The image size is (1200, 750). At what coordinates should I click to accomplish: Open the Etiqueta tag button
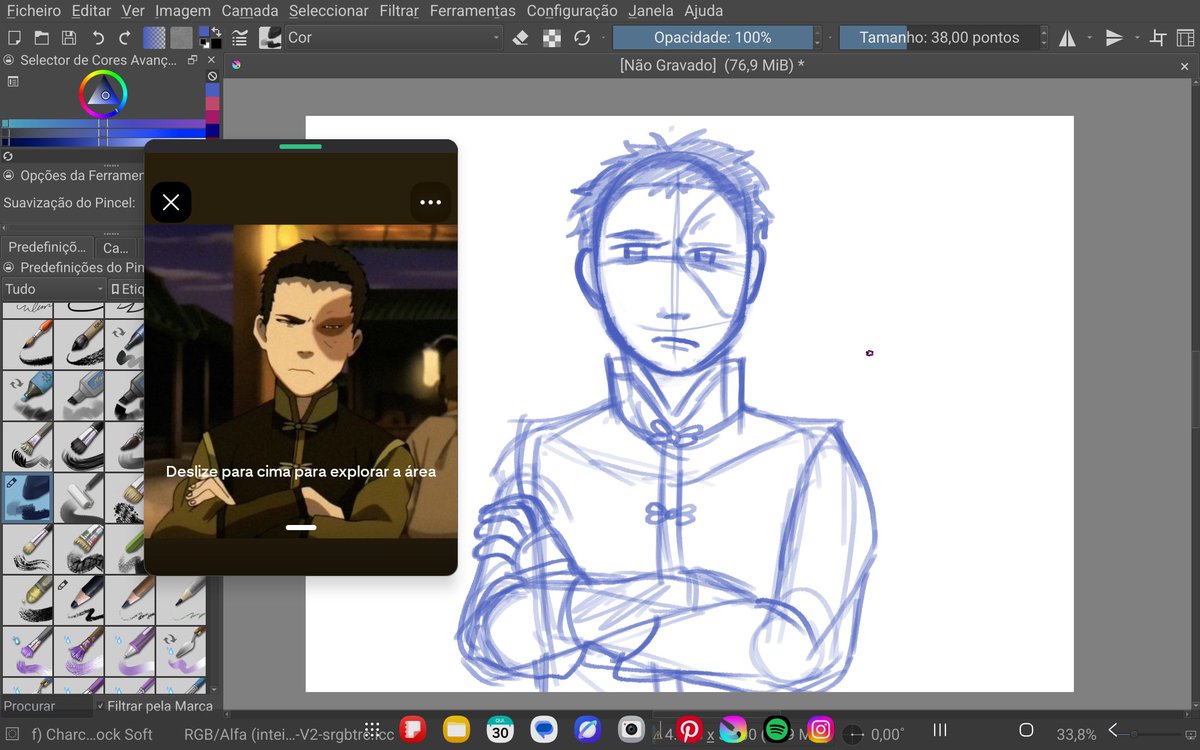(128, 289)
